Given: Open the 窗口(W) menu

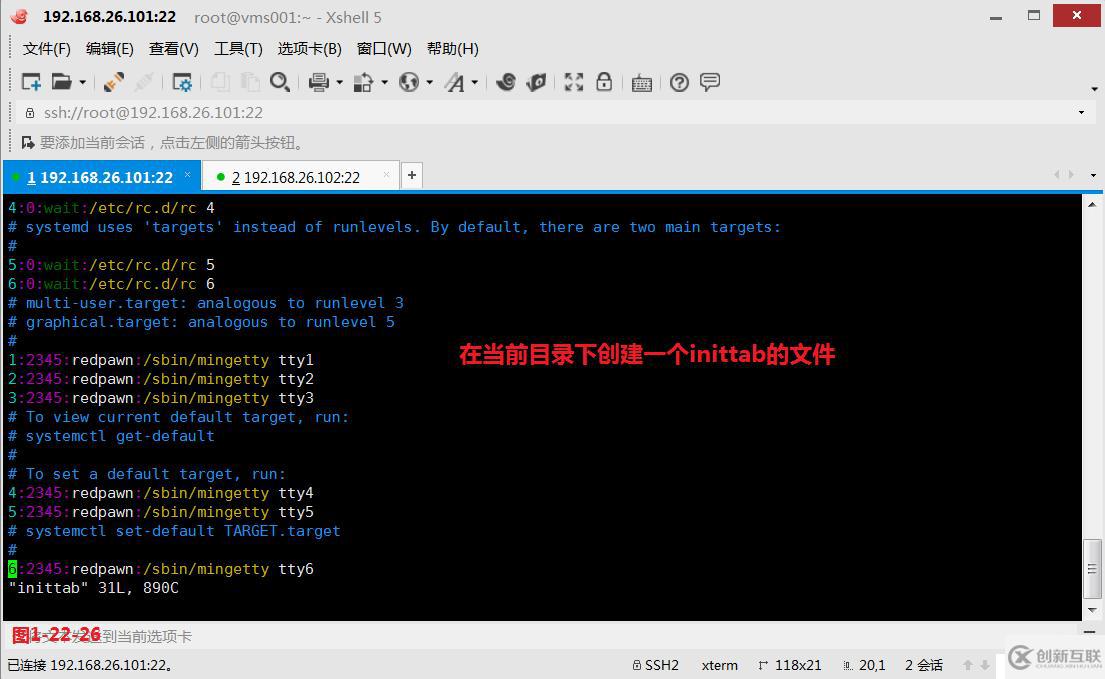Looking at the screenshot, I should 384,49.
